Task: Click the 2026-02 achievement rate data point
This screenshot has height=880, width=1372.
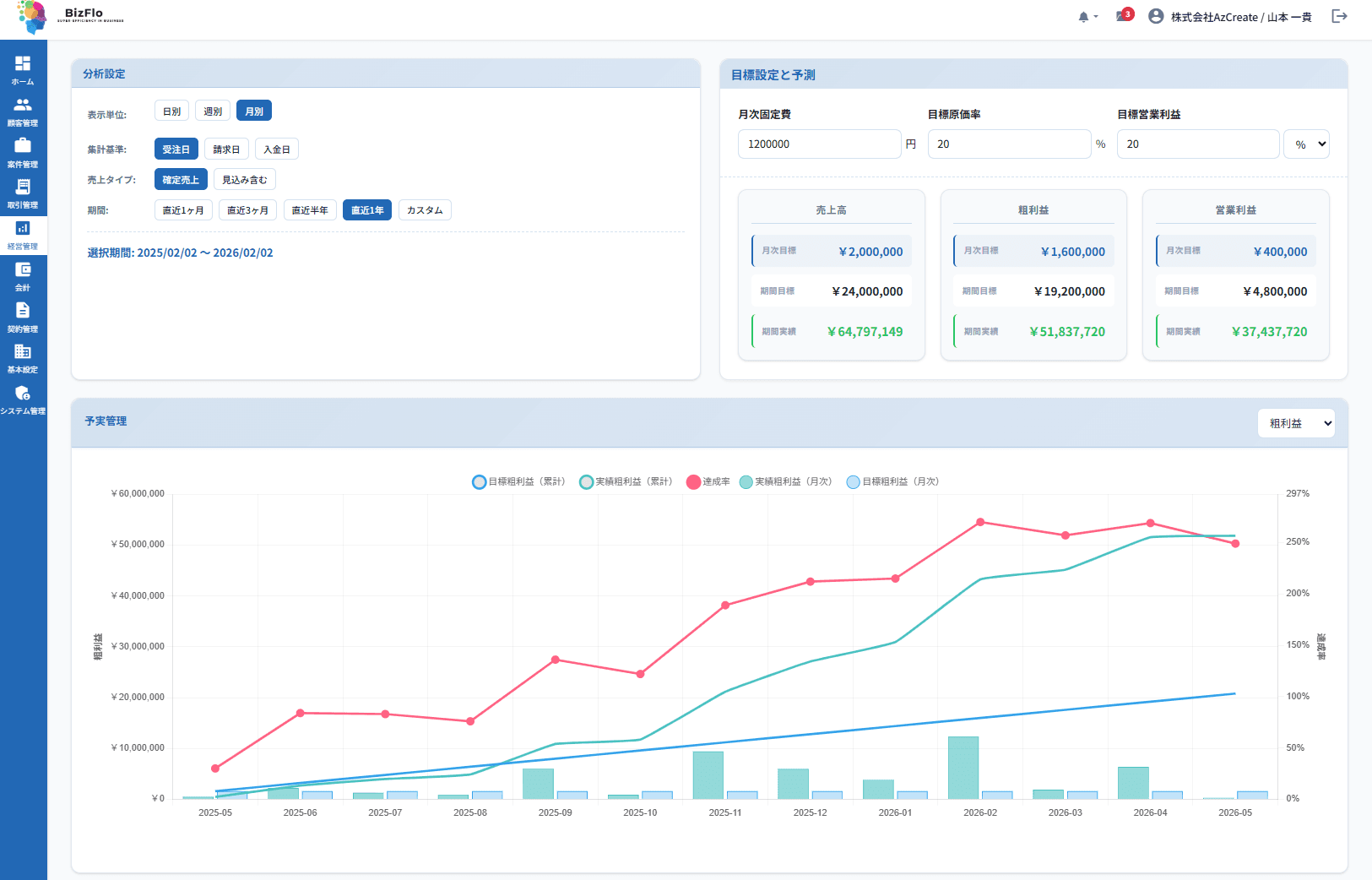Action: click(x=980, y=522)
